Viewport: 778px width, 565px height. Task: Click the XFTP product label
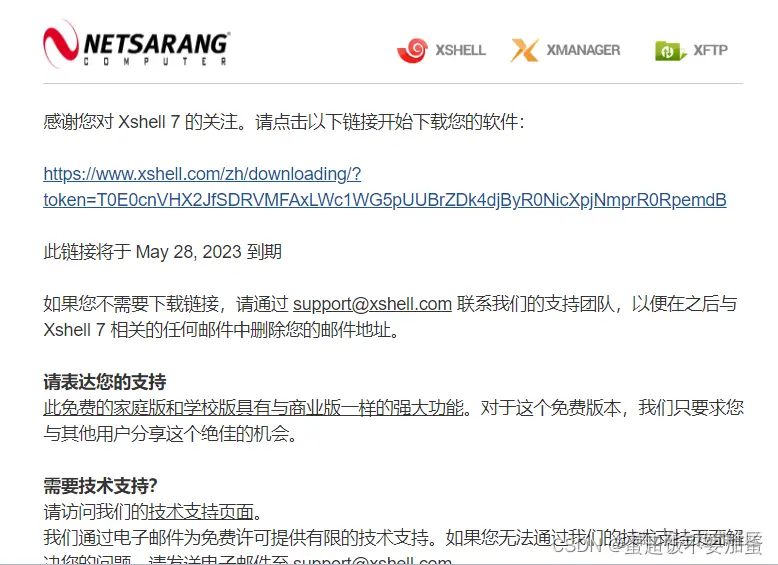(711, 50)
